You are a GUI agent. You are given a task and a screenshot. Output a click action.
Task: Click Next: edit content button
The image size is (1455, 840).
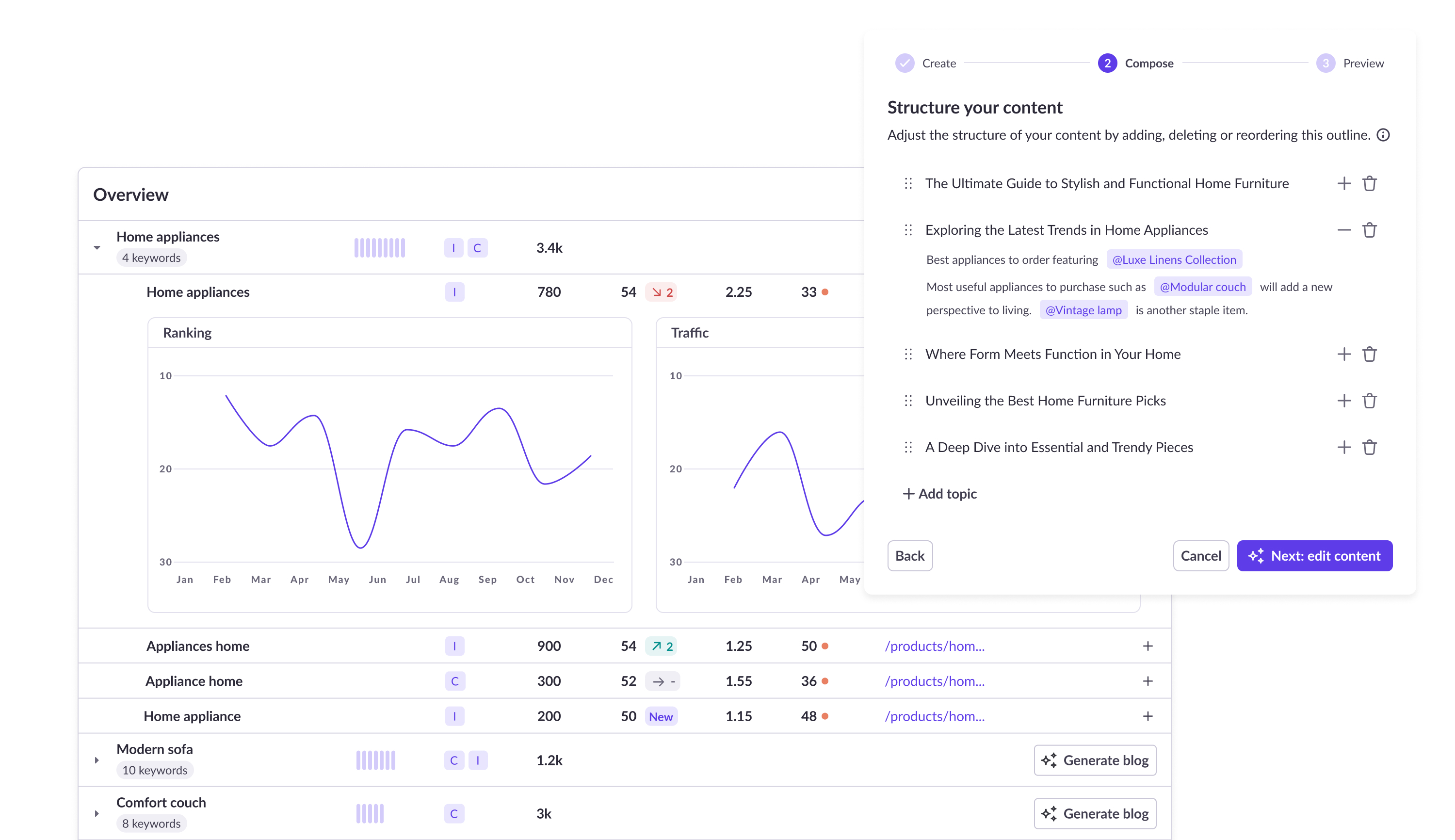point(1314,556)
